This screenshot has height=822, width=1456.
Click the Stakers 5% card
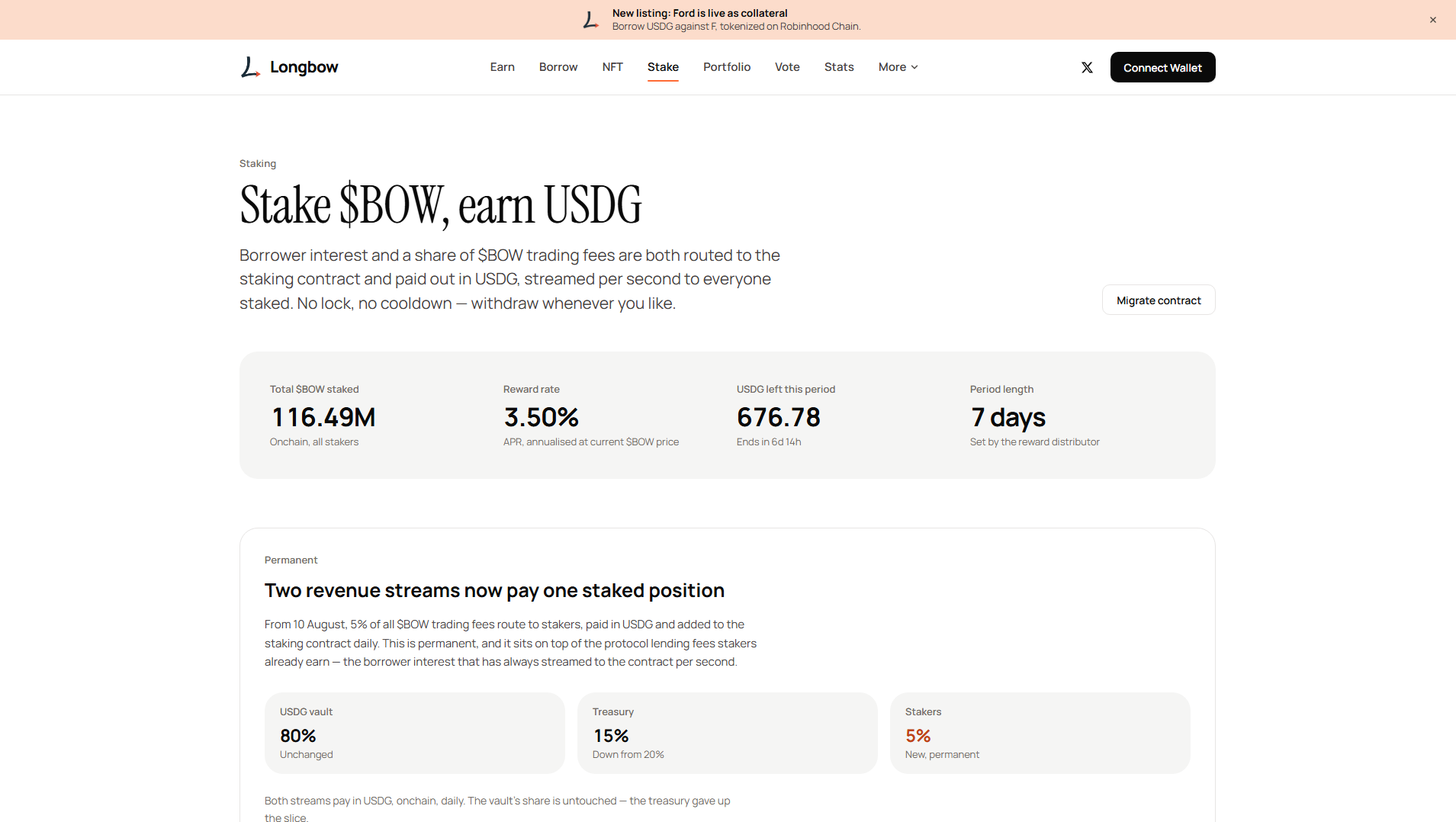(1040, 733)
